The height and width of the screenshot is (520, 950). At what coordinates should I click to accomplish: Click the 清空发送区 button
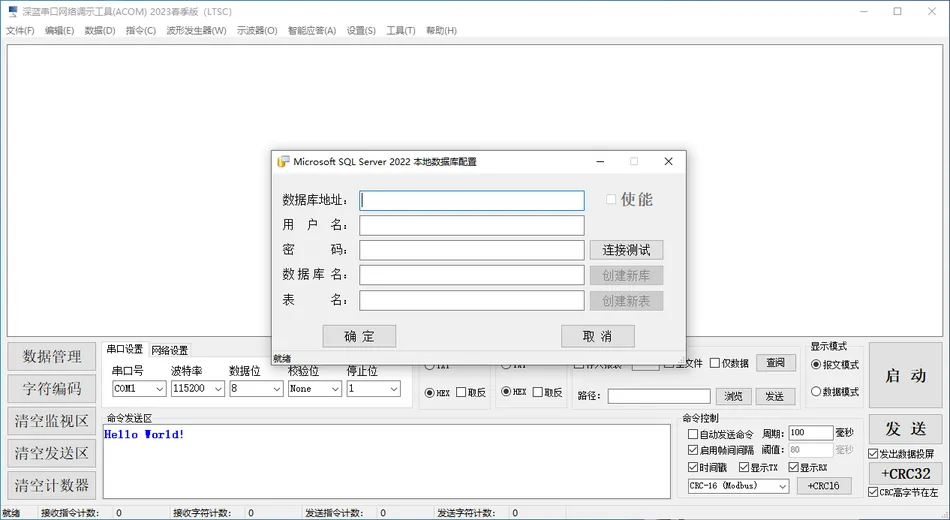tap(51, 453)
